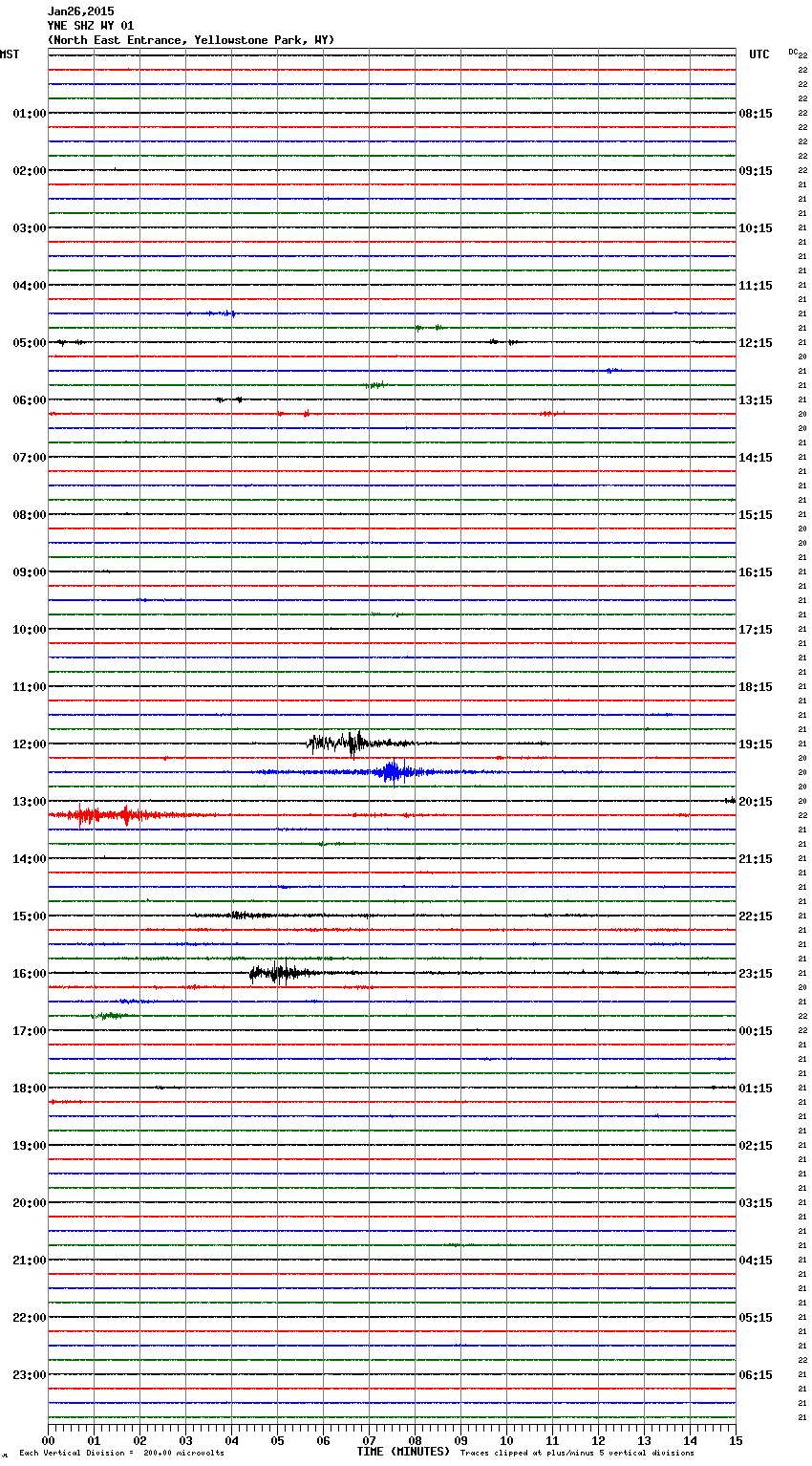Click the date label Jan26,2015
The width and height of the screenshot is (812, 1466).
80,11
